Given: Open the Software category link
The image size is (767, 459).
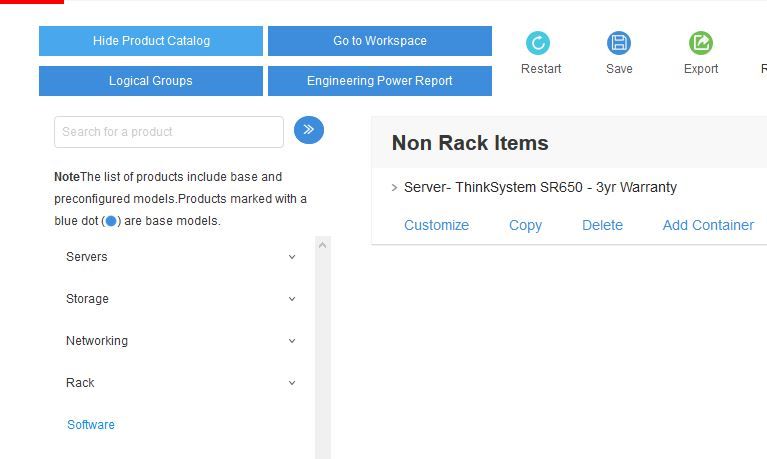Looking at the screenshot, I should 91,425.
